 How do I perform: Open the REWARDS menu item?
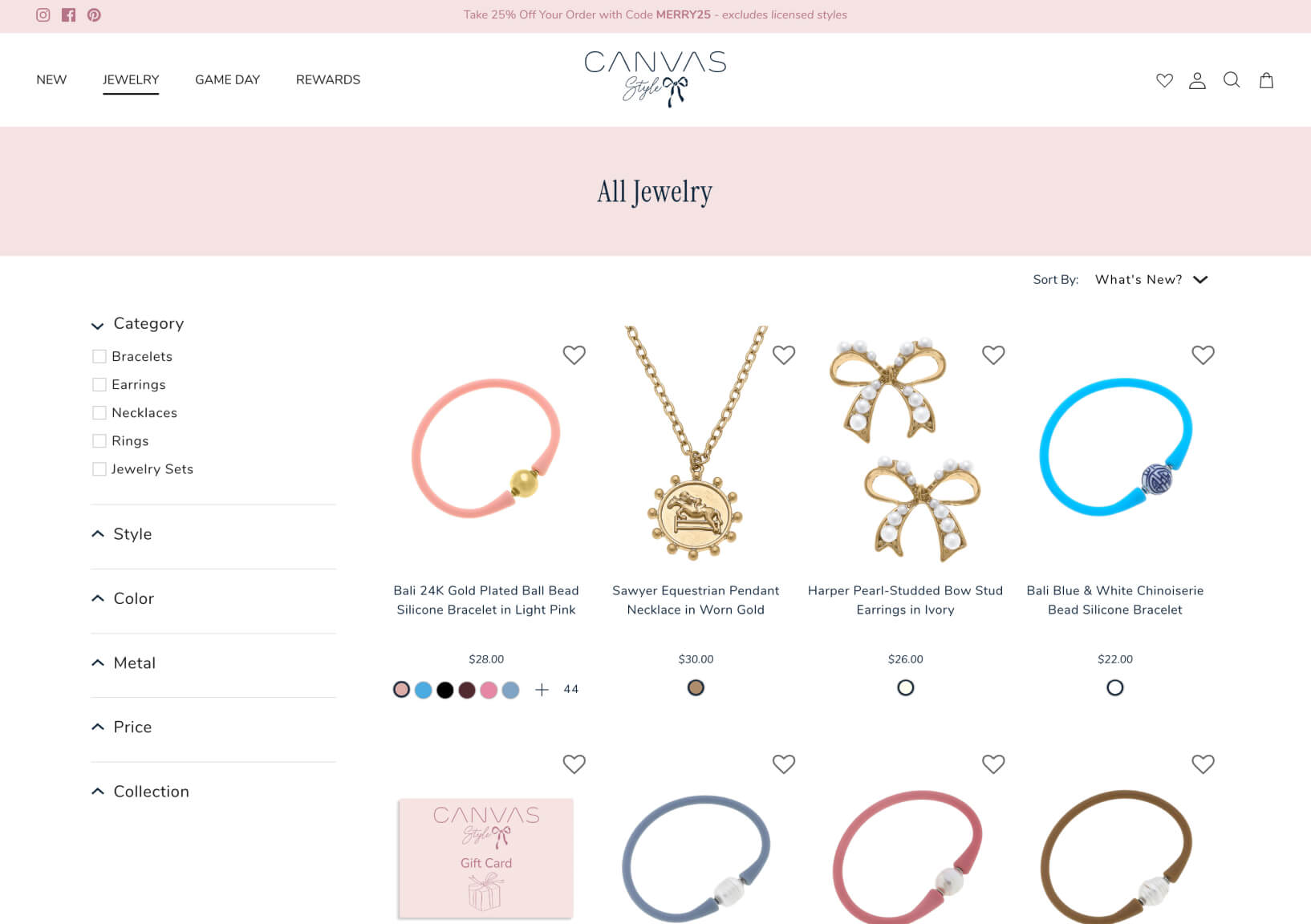[328, 79]
